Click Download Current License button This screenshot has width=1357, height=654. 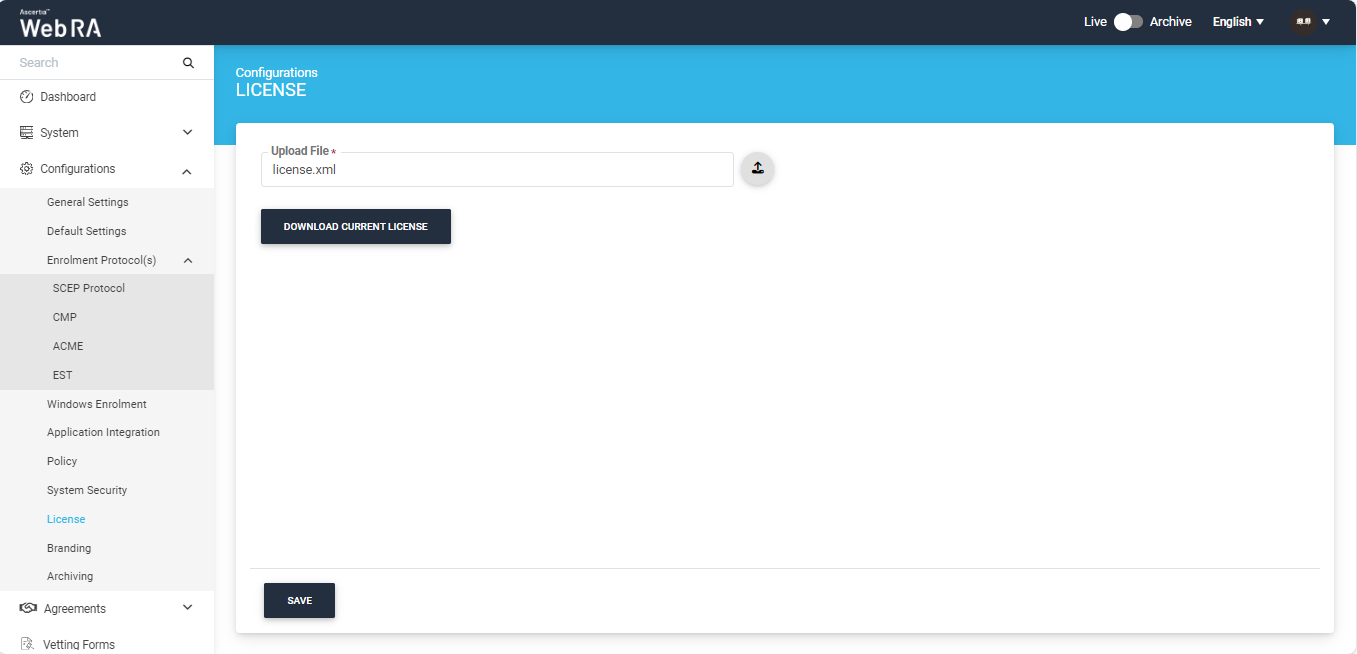(356, 226)
